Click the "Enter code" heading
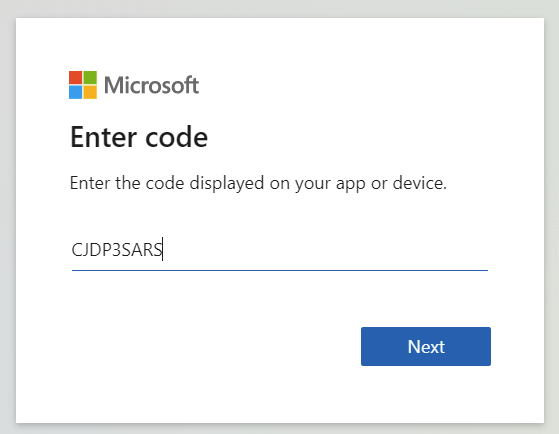Screen dimensions: 559x434 (x=139, y=137)
